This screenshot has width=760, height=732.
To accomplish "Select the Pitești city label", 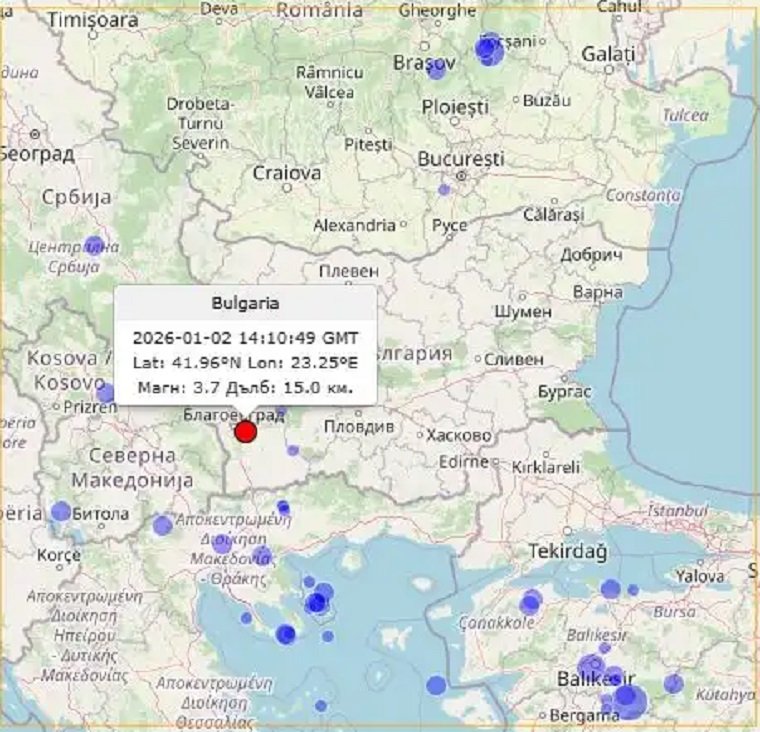I will (x=368, y=144).
